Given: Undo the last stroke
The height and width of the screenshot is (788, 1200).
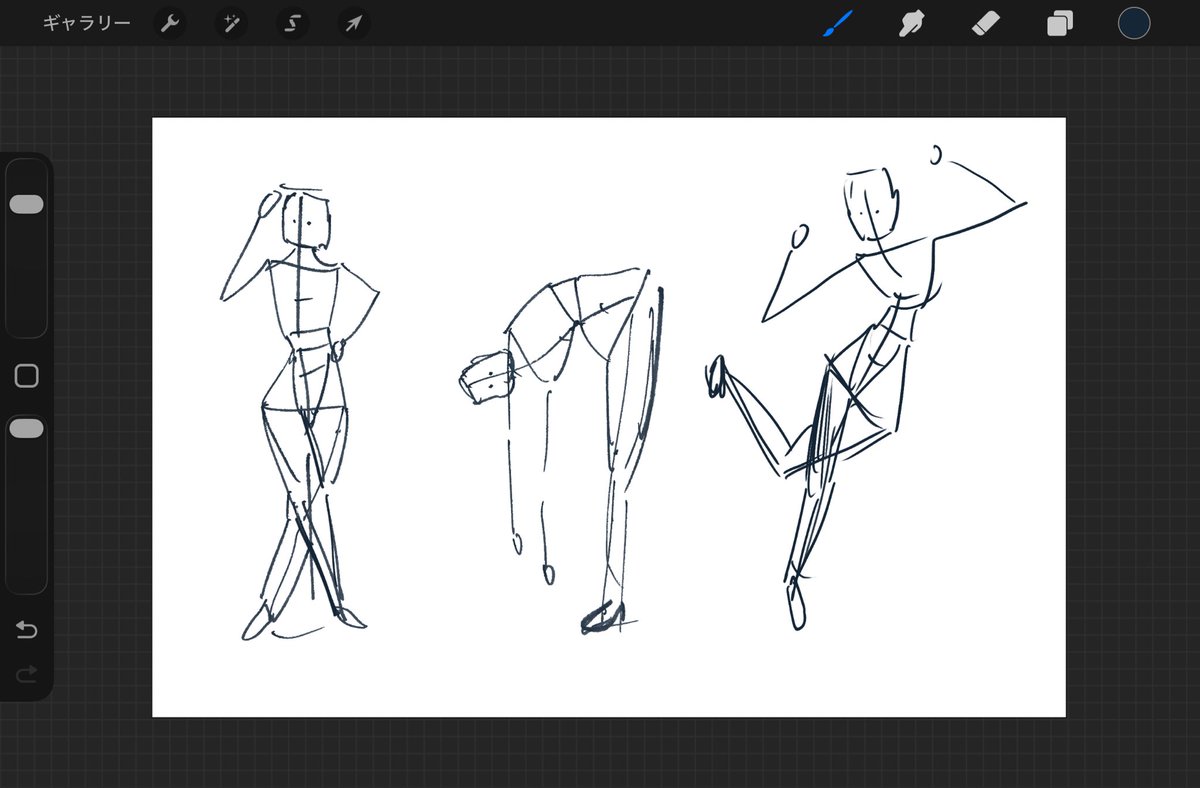Looking at the screenshot, I should point(27,630).
